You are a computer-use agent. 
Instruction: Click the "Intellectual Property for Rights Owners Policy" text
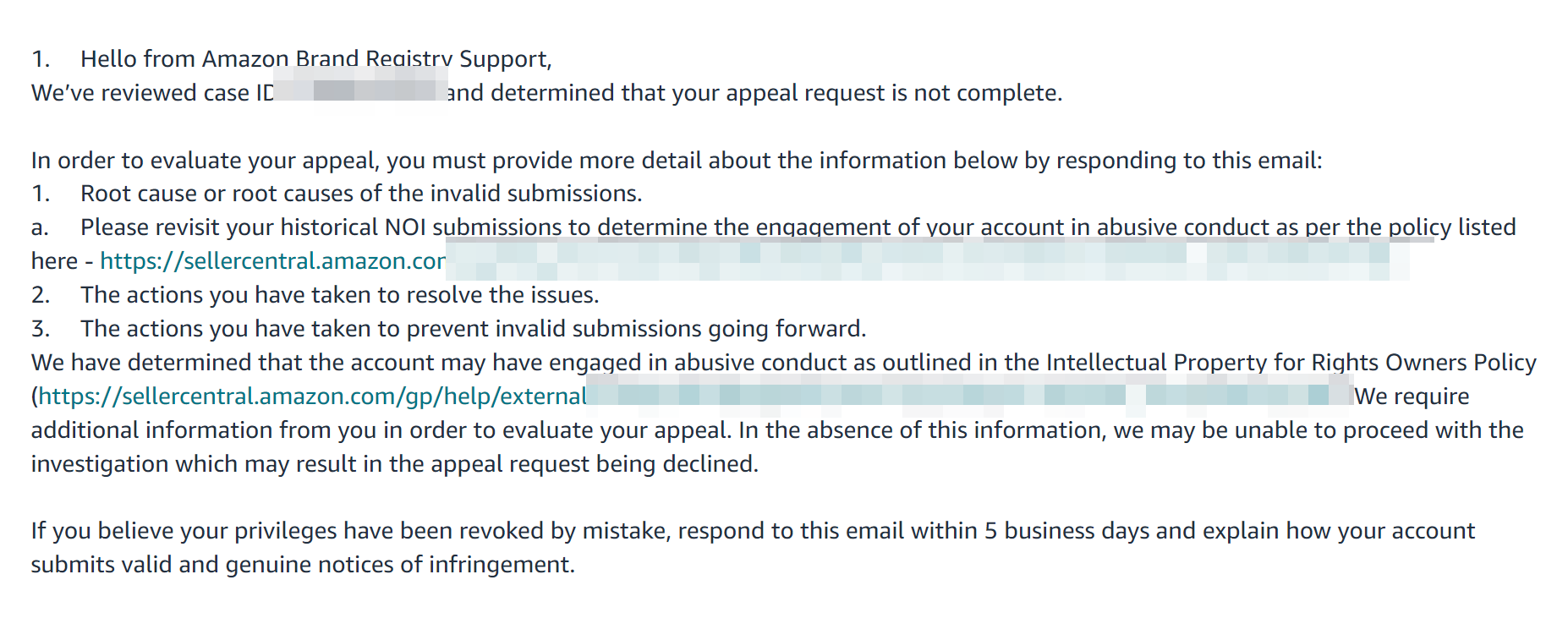(x=1291, y=363)
